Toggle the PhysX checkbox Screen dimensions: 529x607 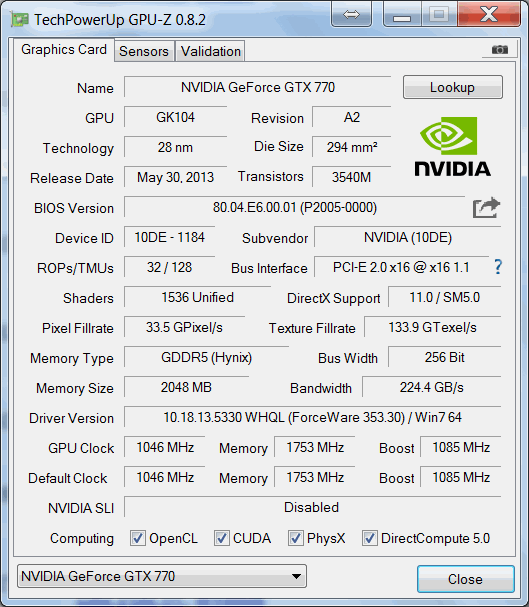295,538
